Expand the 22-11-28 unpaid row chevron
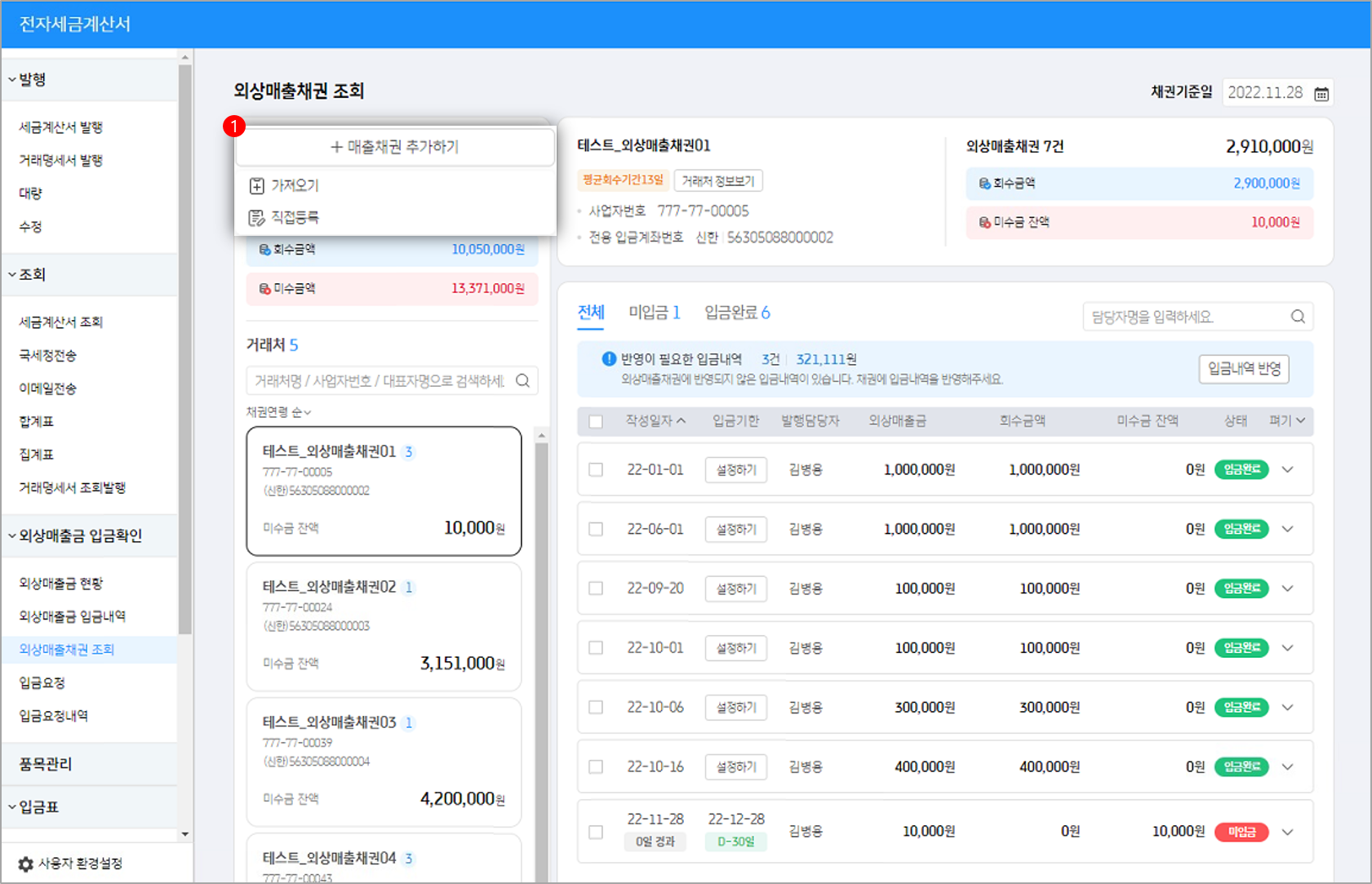Viewport: 1372px width, 884px height. [x=1288, y=832]
